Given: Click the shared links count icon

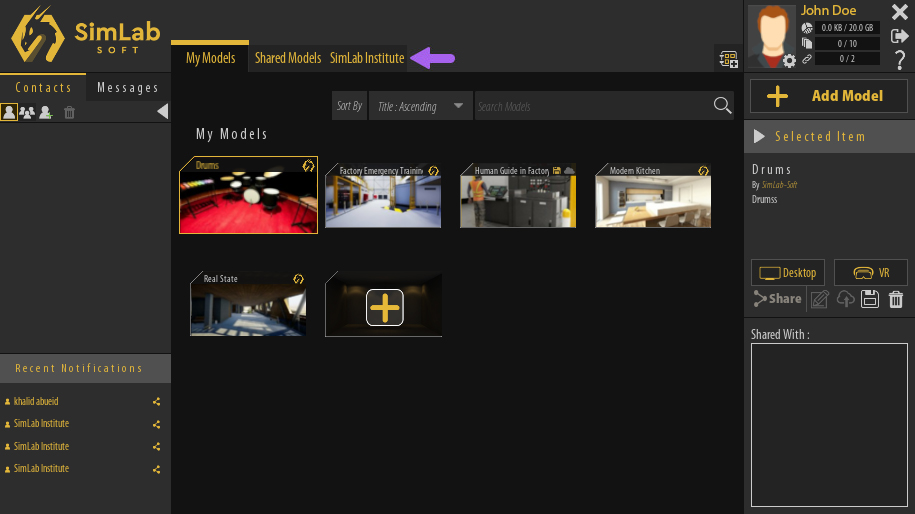Looking at the screenshot, I should 806,59.
